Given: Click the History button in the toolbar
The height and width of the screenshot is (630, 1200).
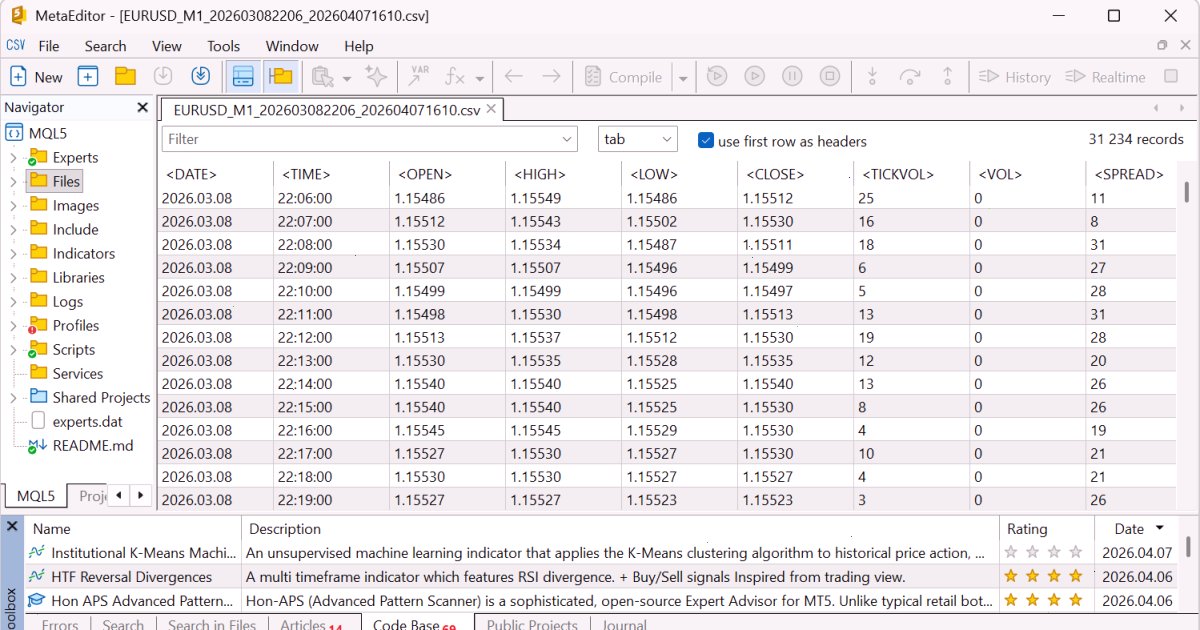Looking at the screenshot, I should [1015, 77].
